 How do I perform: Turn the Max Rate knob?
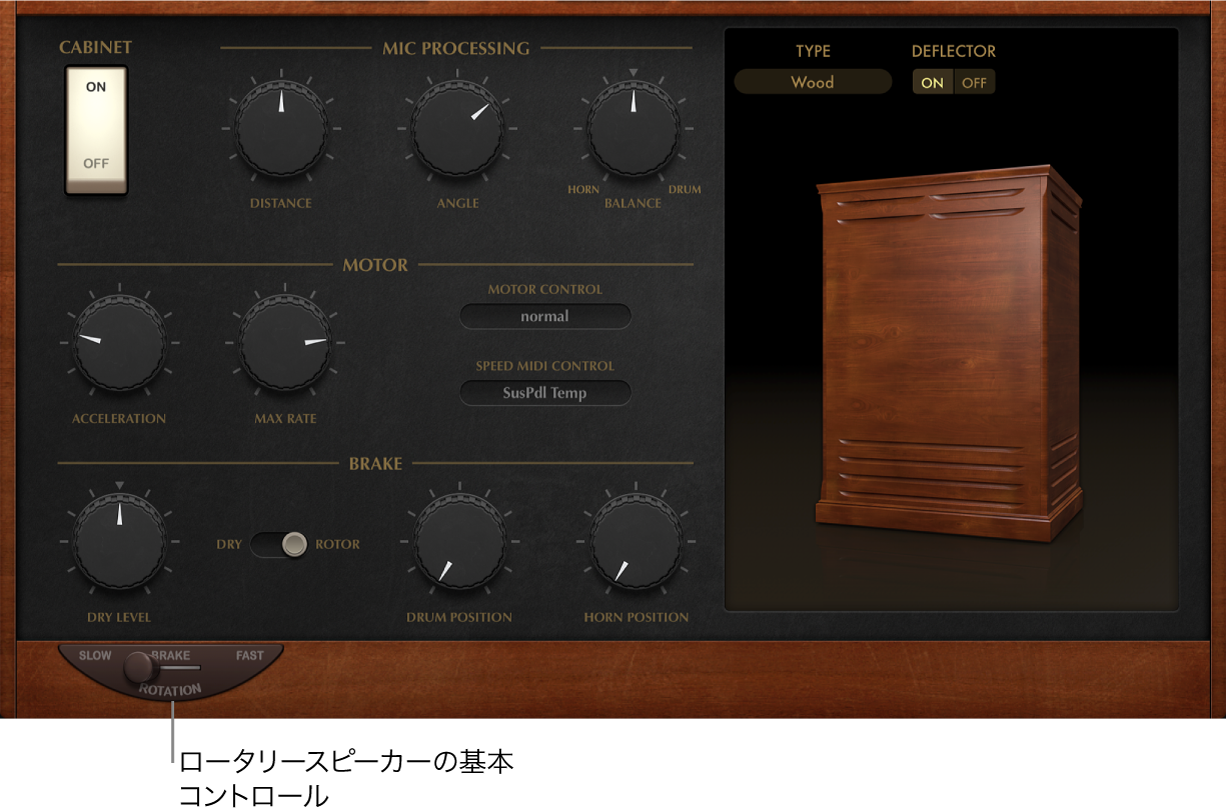(287, 343)
